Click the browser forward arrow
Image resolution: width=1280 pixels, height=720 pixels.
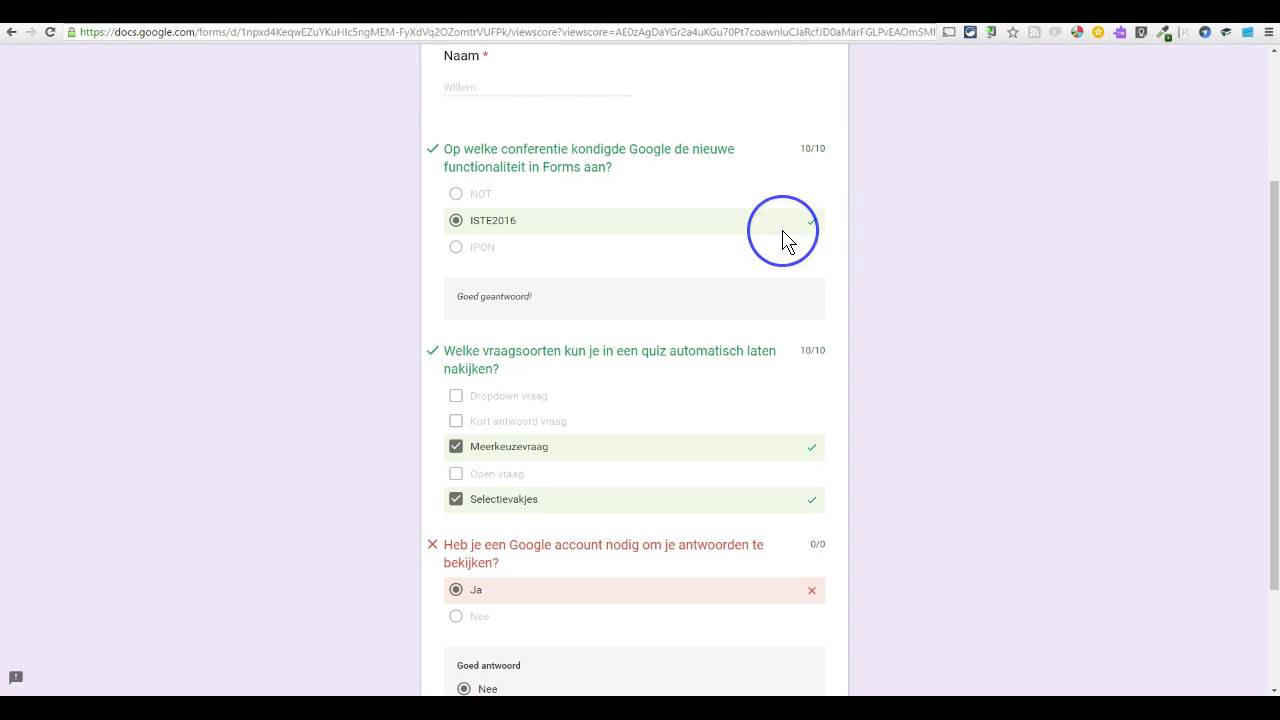(x=30, y=32)
